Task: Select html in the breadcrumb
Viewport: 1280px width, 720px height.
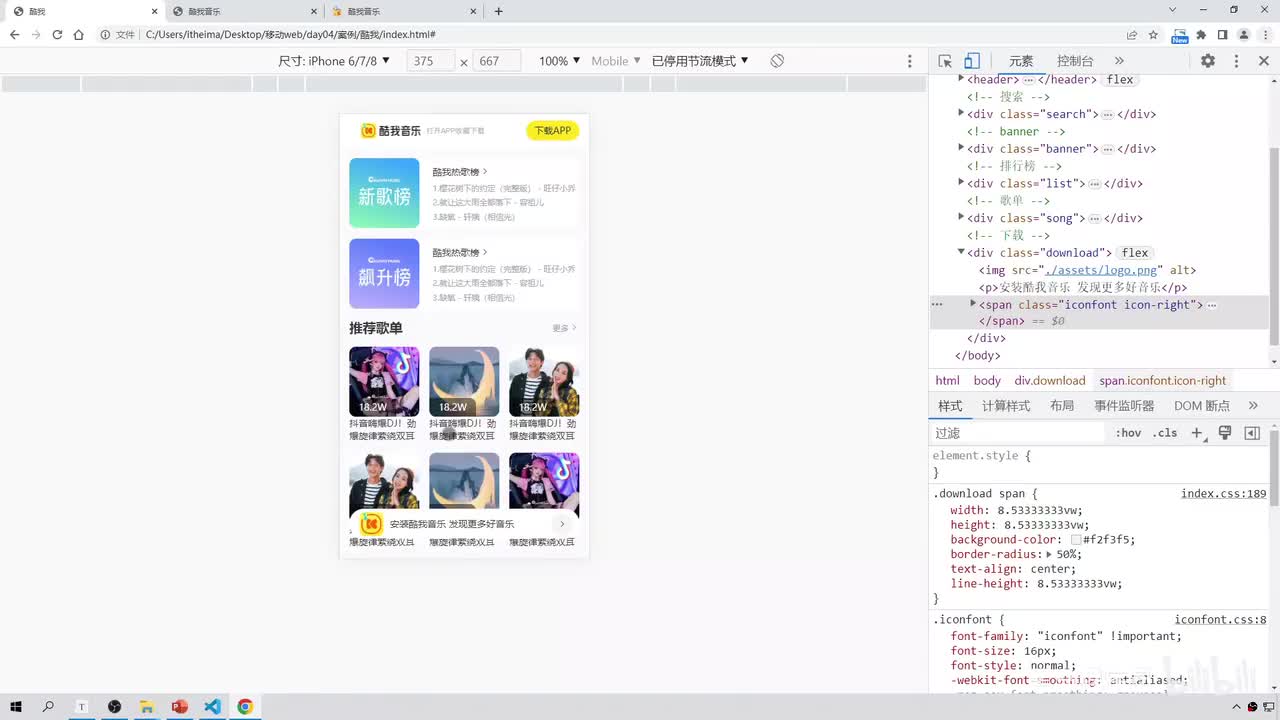Action: click(947, 381)
